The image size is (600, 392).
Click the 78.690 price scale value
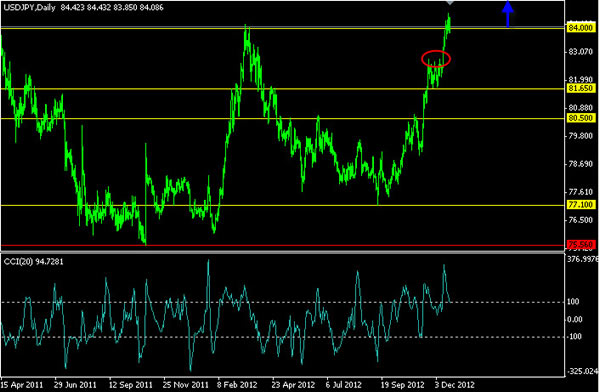tap(581, 164)
